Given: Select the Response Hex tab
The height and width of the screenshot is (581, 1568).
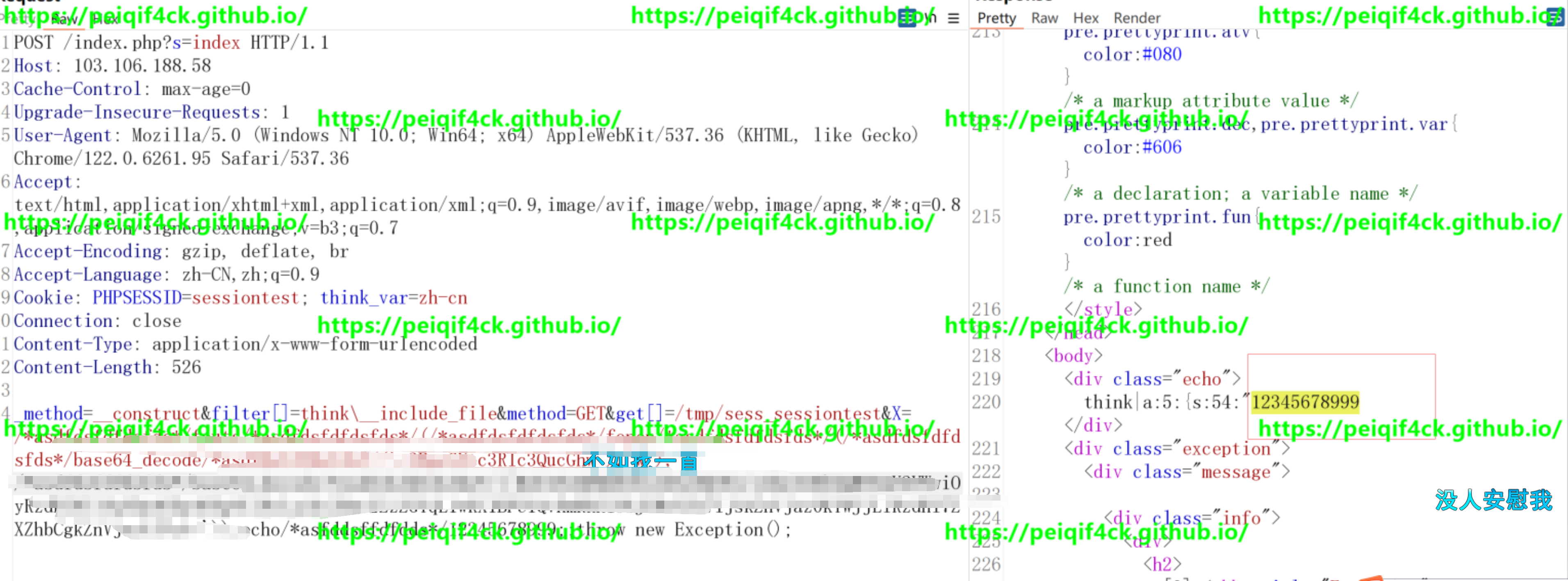Looking at the screenshot, I should (x=1085, y=18).
